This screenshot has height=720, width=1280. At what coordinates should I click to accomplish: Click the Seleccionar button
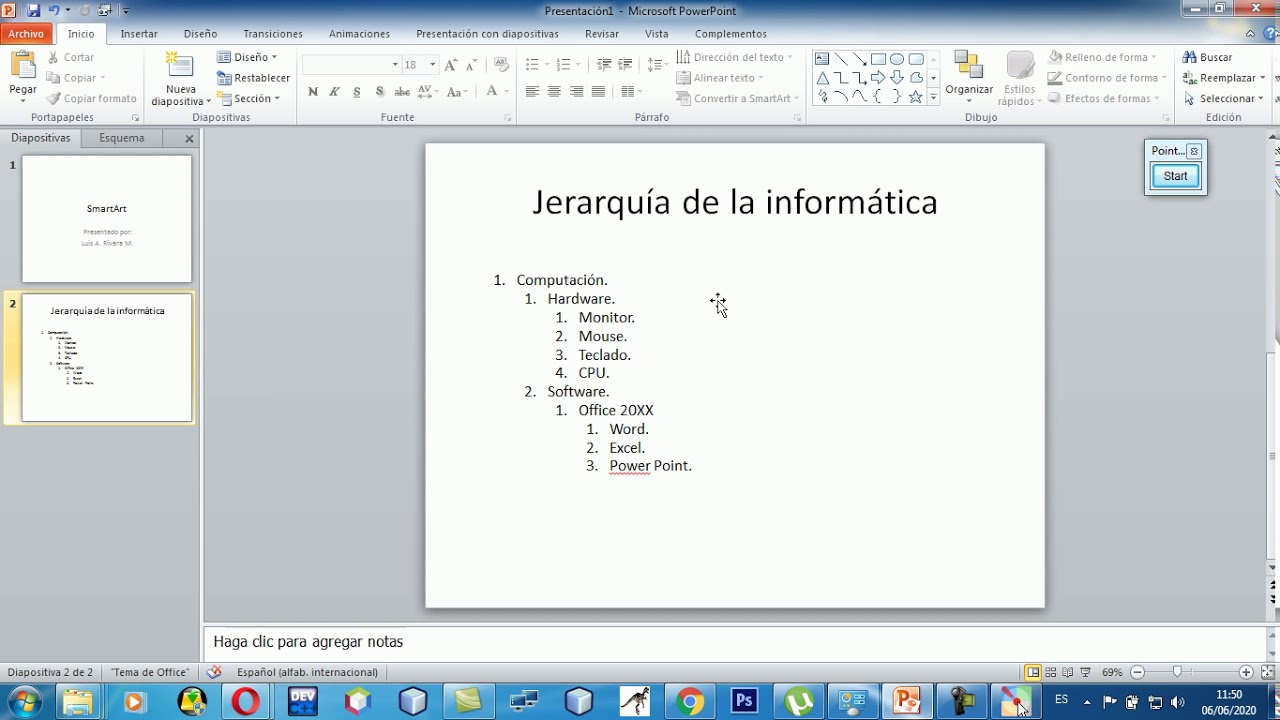click(1224, 98)
